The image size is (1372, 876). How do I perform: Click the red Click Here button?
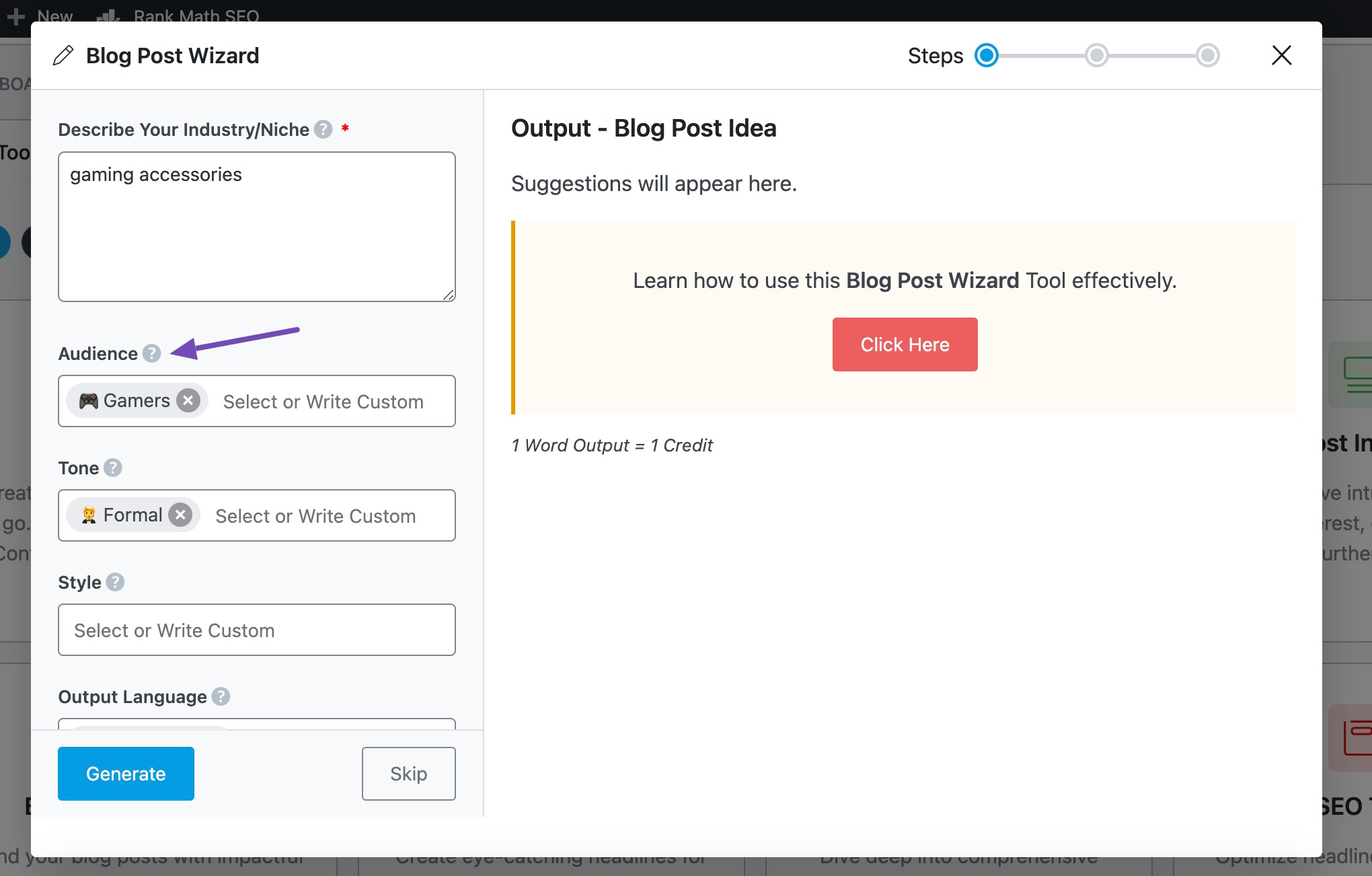point(905,344)
